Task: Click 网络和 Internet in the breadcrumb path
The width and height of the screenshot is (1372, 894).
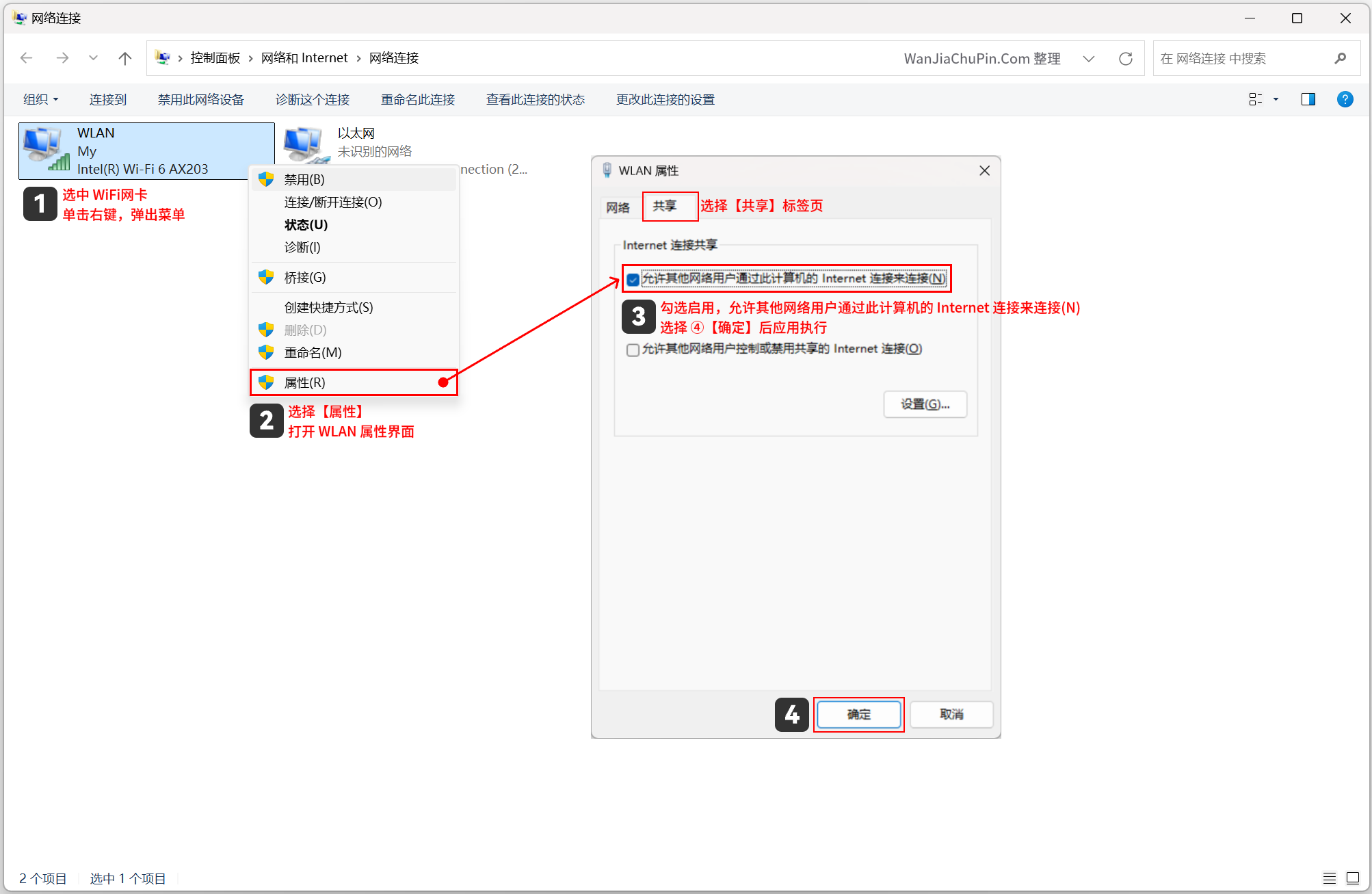Action: 305,57
